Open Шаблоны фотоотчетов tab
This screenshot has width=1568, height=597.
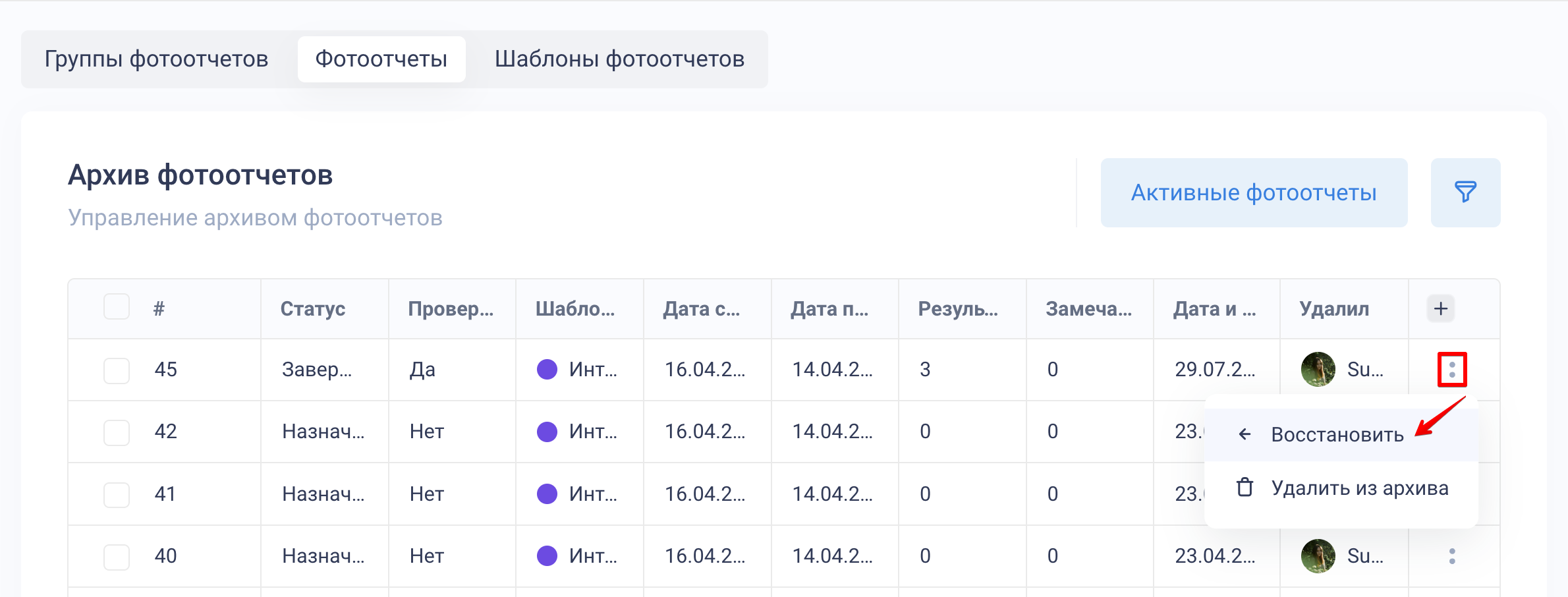pos(619,59)
